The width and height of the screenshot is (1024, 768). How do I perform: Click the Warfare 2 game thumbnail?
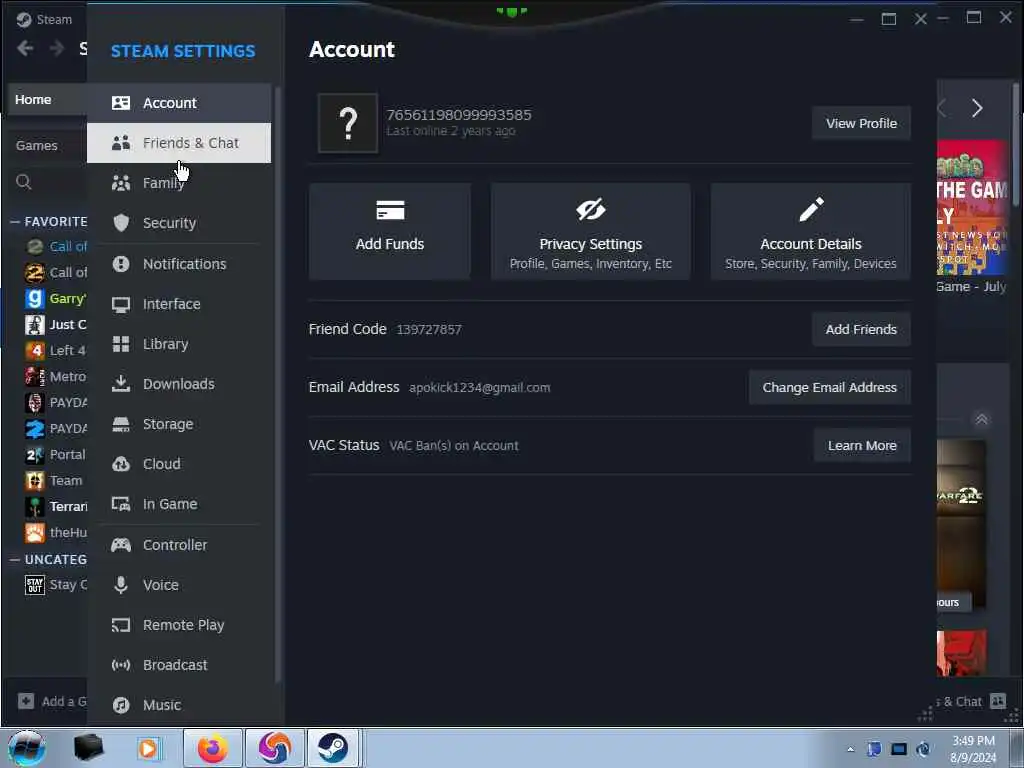(961, 526)
